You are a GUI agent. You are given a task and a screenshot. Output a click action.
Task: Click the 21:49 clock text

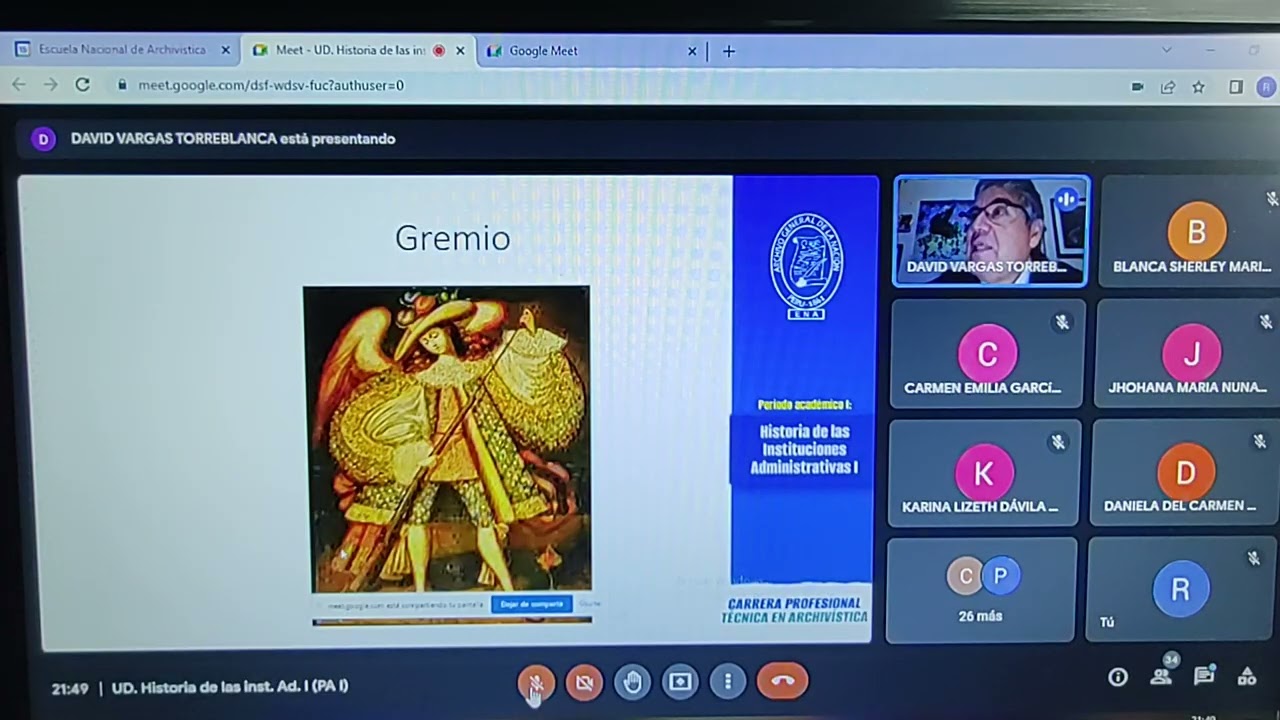click(70, 688)
